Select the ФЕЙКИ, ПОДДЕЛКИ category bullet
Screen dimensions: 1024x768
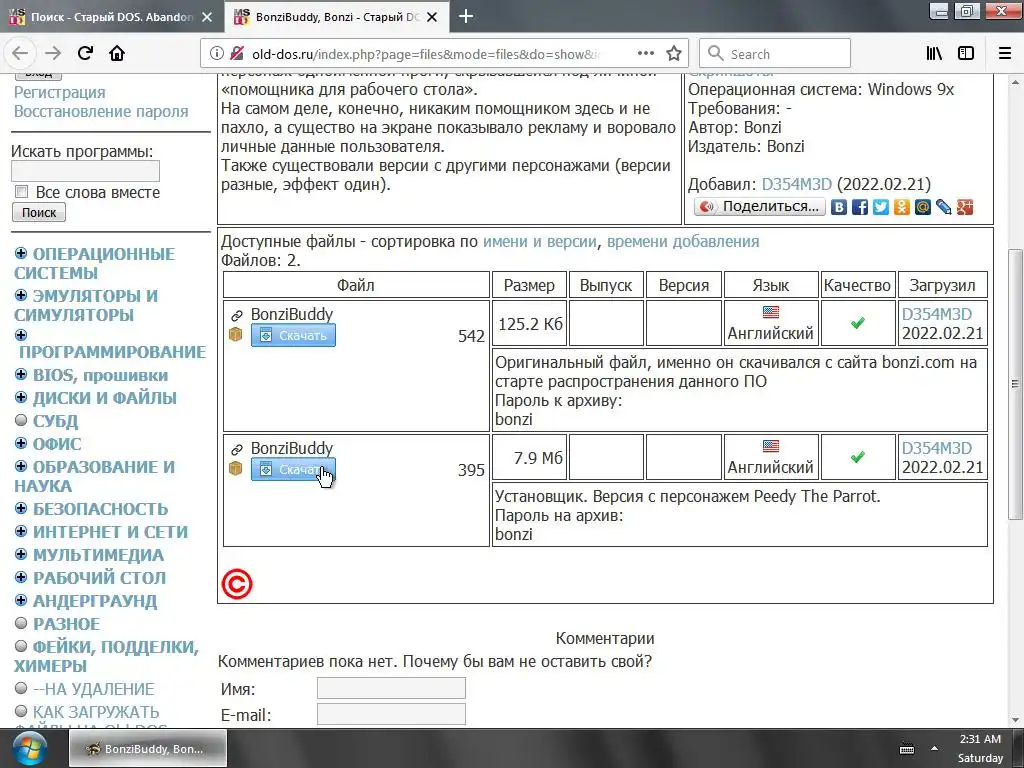[21, 646]
